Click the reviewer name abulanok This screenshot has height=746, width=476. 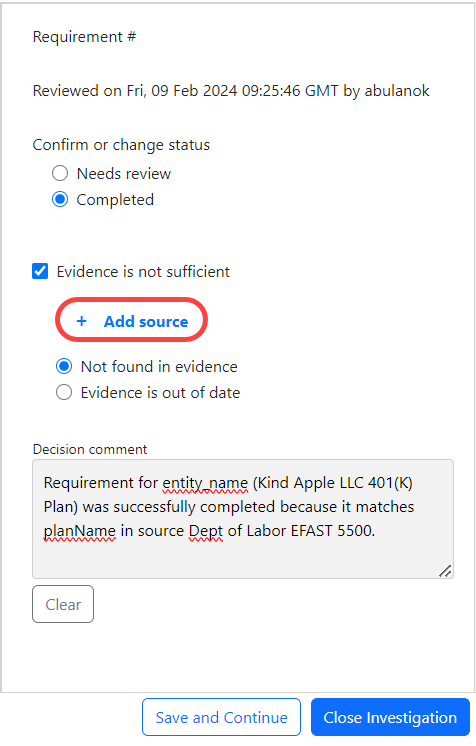pos(397,90)
